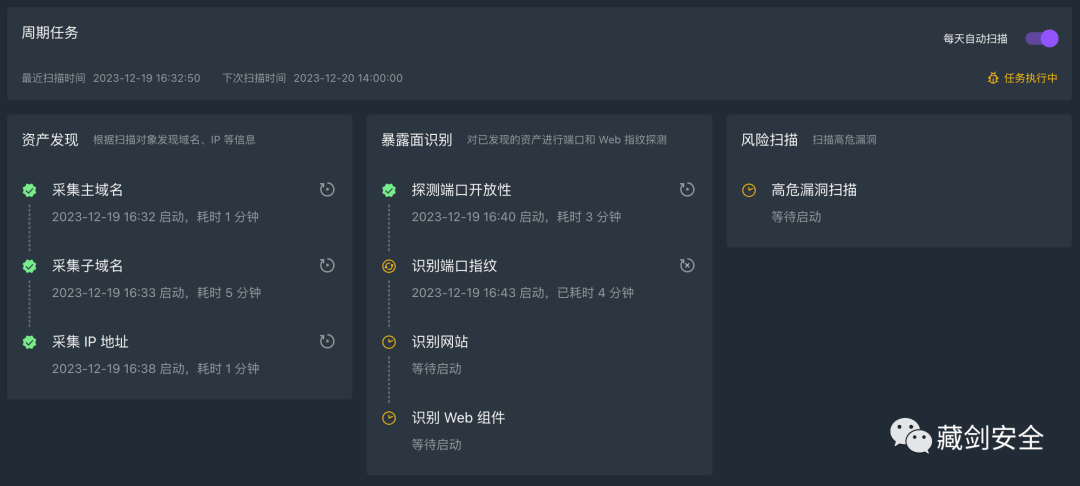Viewport: 1080px width, 486px height.
Task: Click the rerun icon for 采集 IP 地址
Action: point(327,342)
